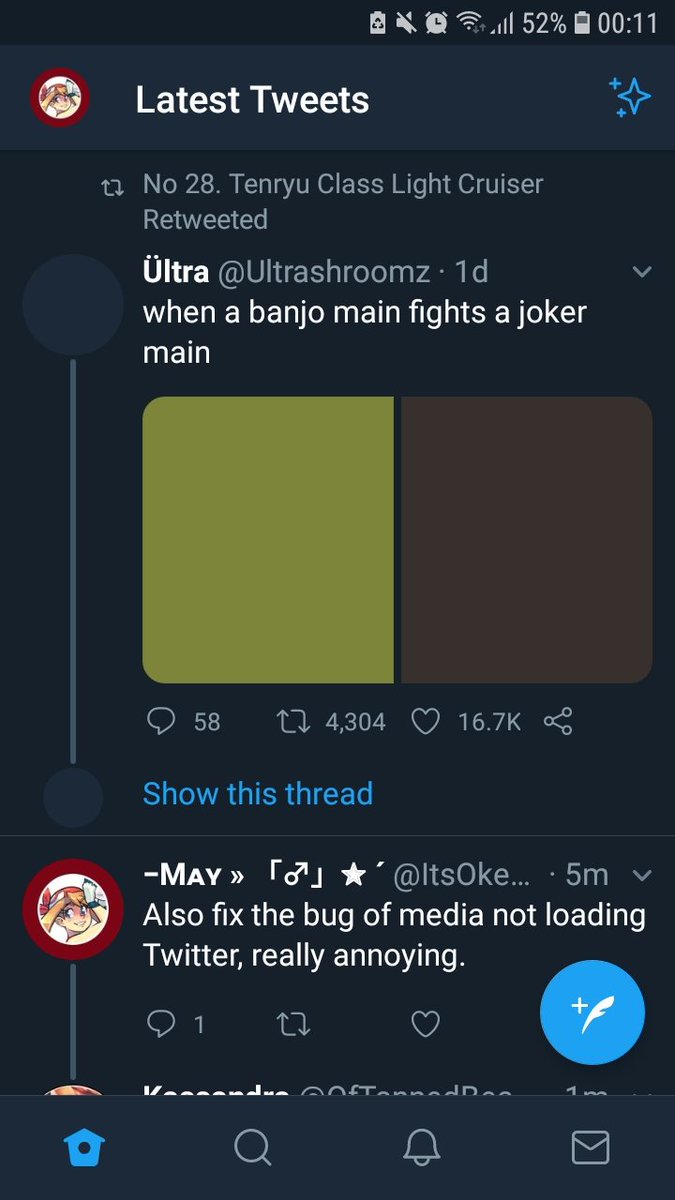Open the olive green left image
The image size is (675, 1200).
268,540
